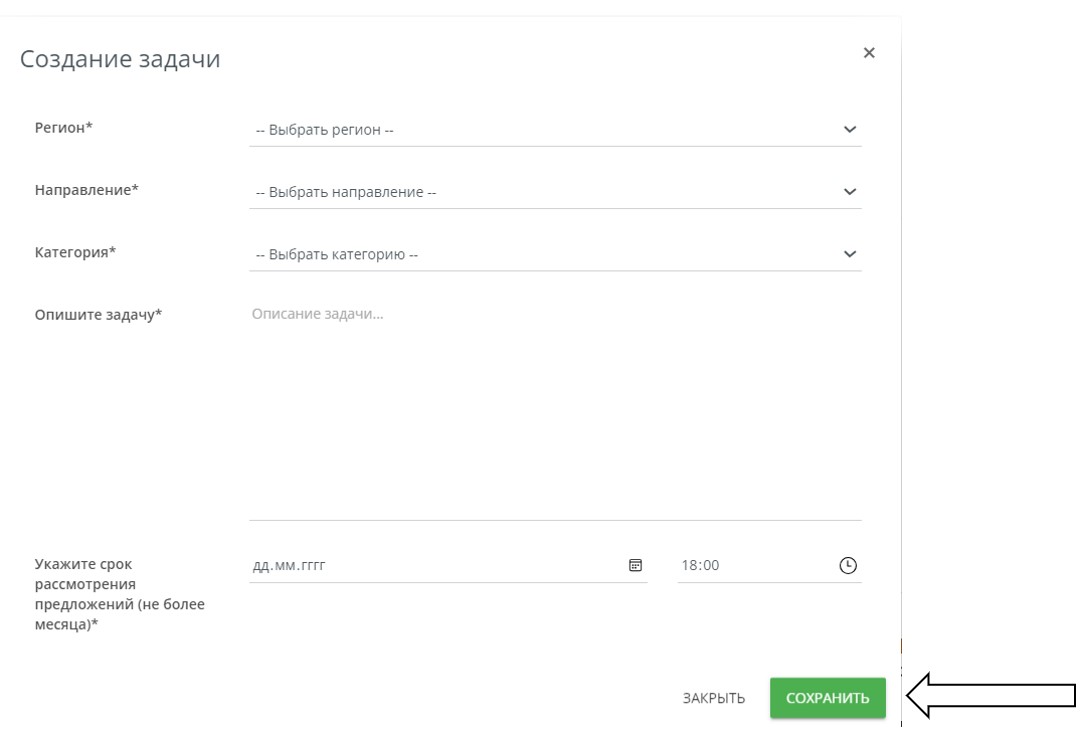Screen dimensions: 1089x745
Task: Select the "Выбрать регион" placeholder text
Action: (x=325, y=130)
